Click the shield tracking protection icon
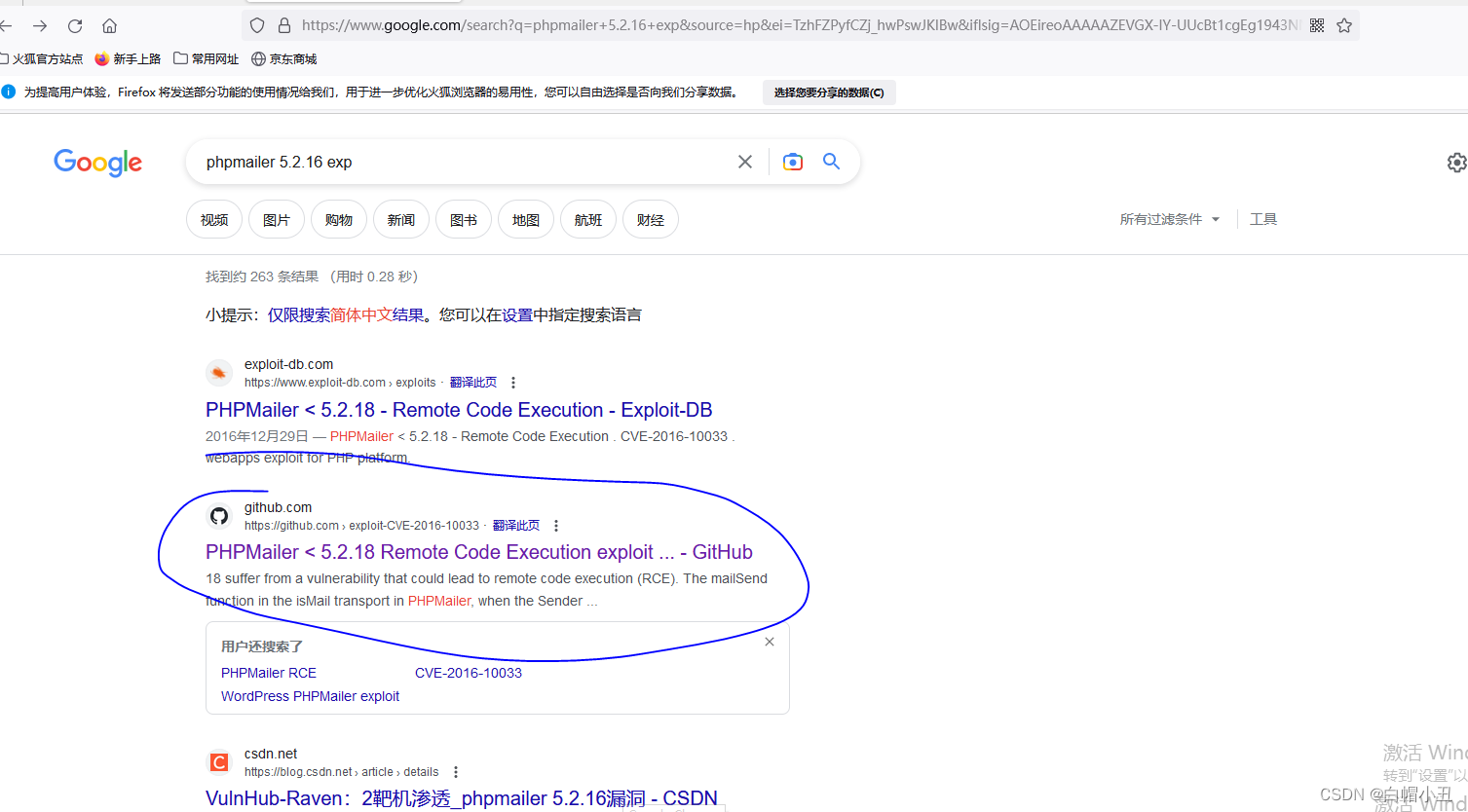1468x812 pixels. pyautogui.click(x=257, y=25)
